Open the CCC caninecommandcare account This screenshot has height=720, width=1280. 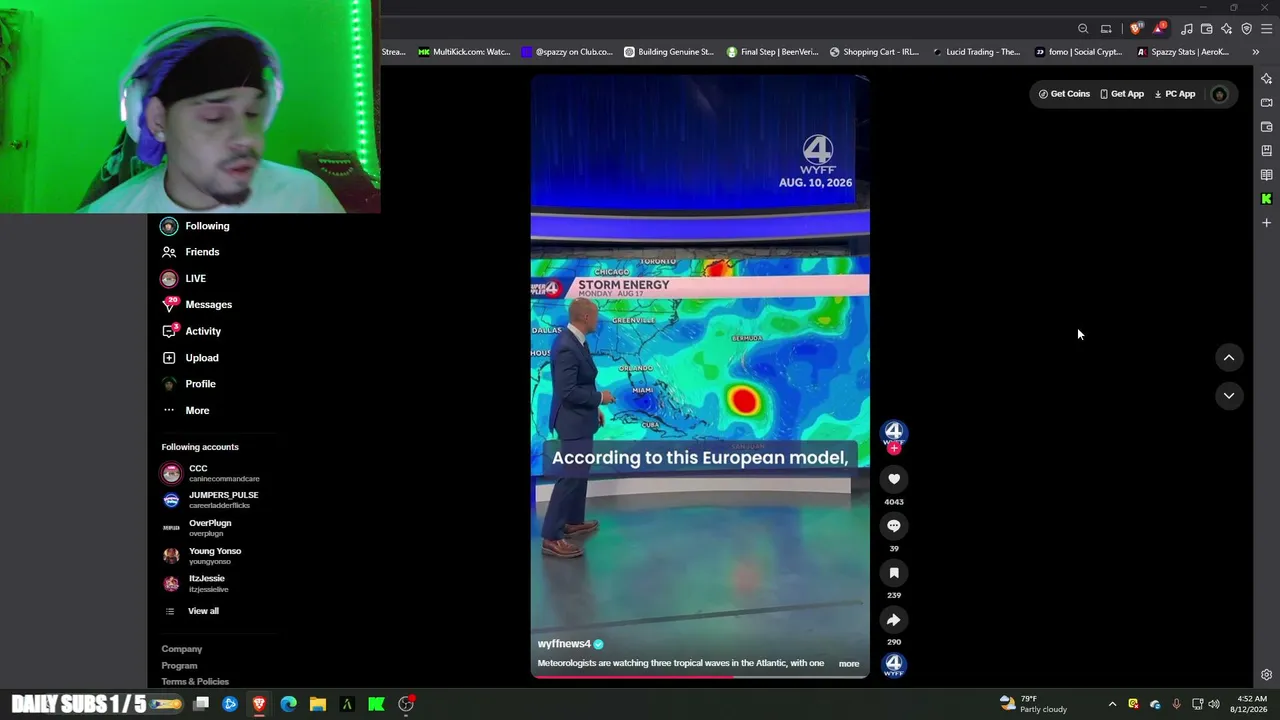211,473
